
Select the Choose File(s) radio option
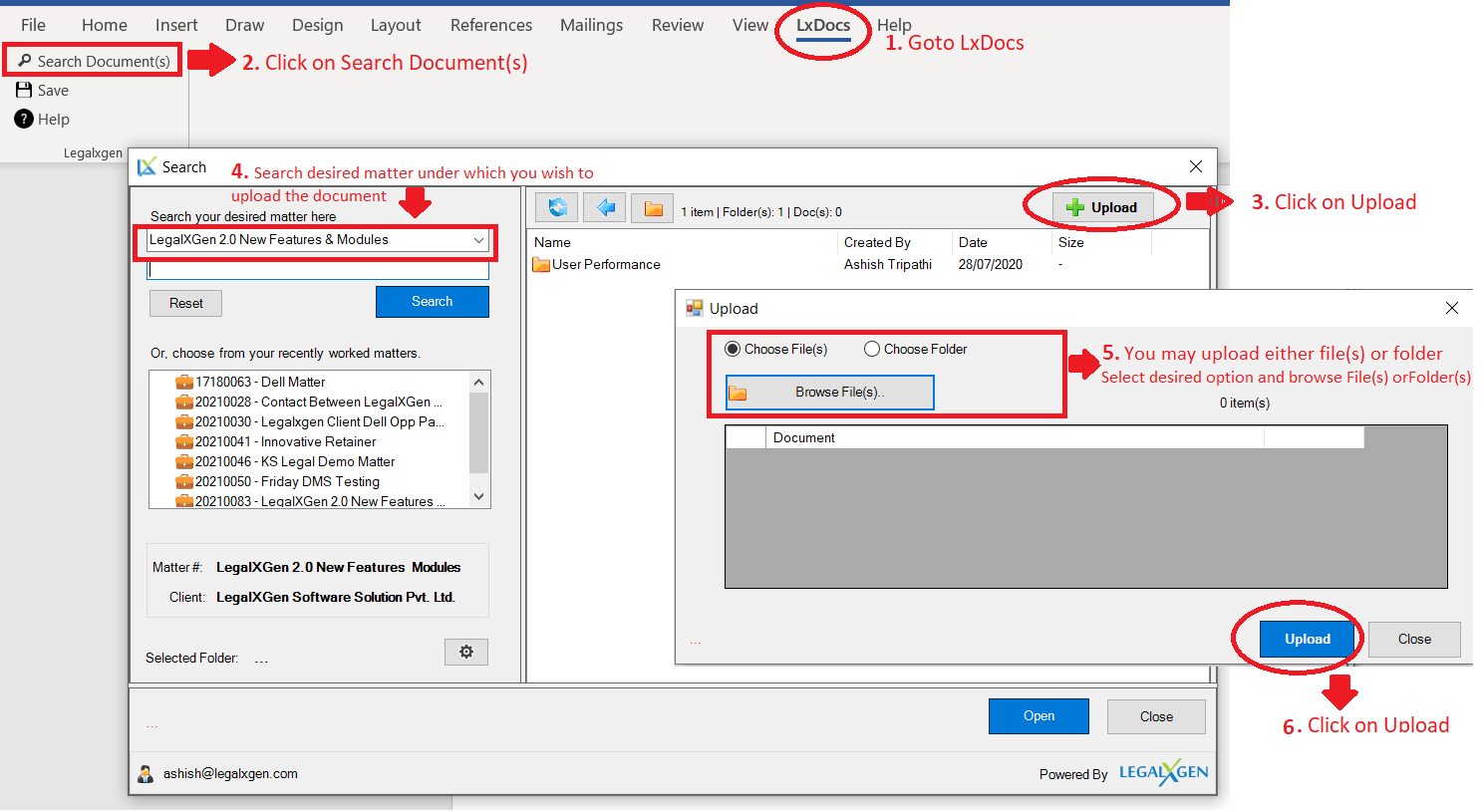click(x=734, y=349)
